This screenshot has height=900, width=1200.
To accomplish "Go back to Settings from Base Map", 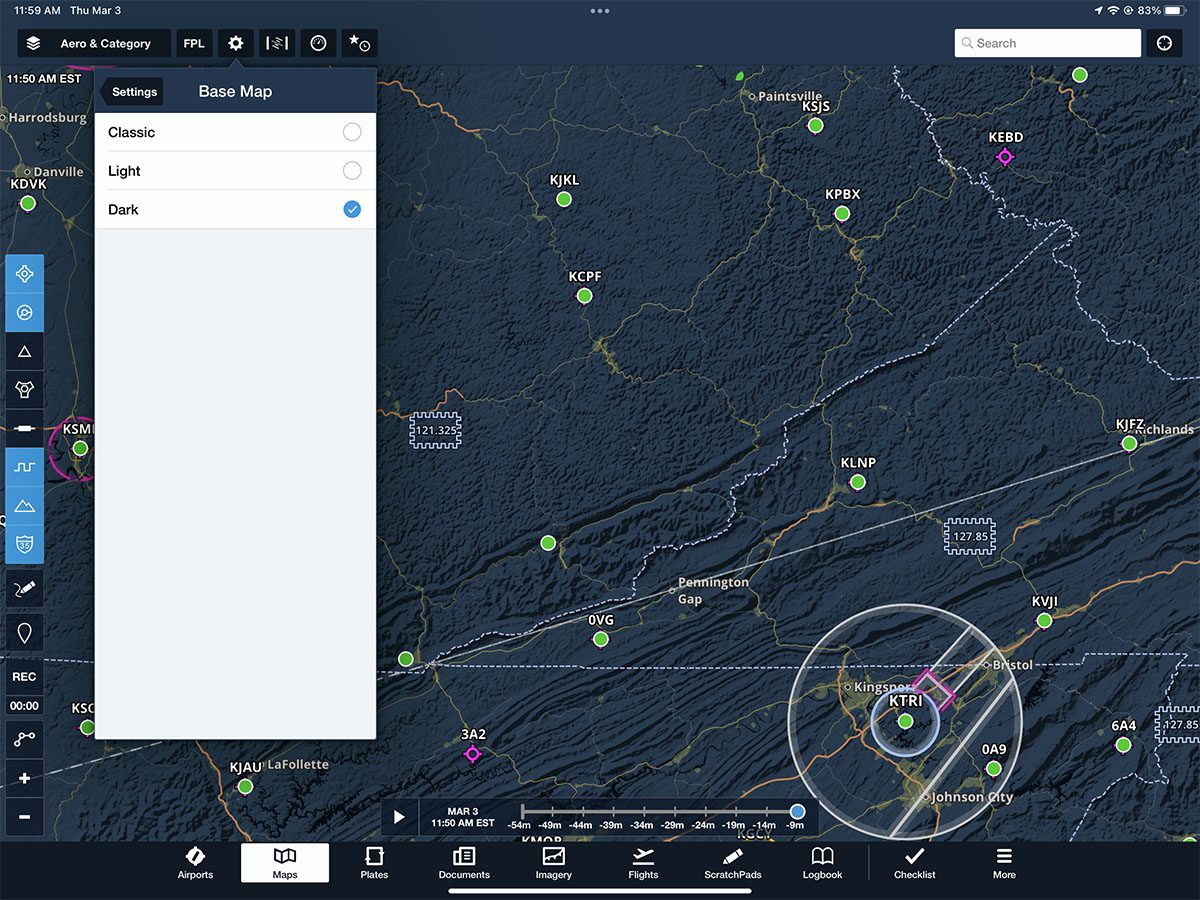I will pos(132,92).
